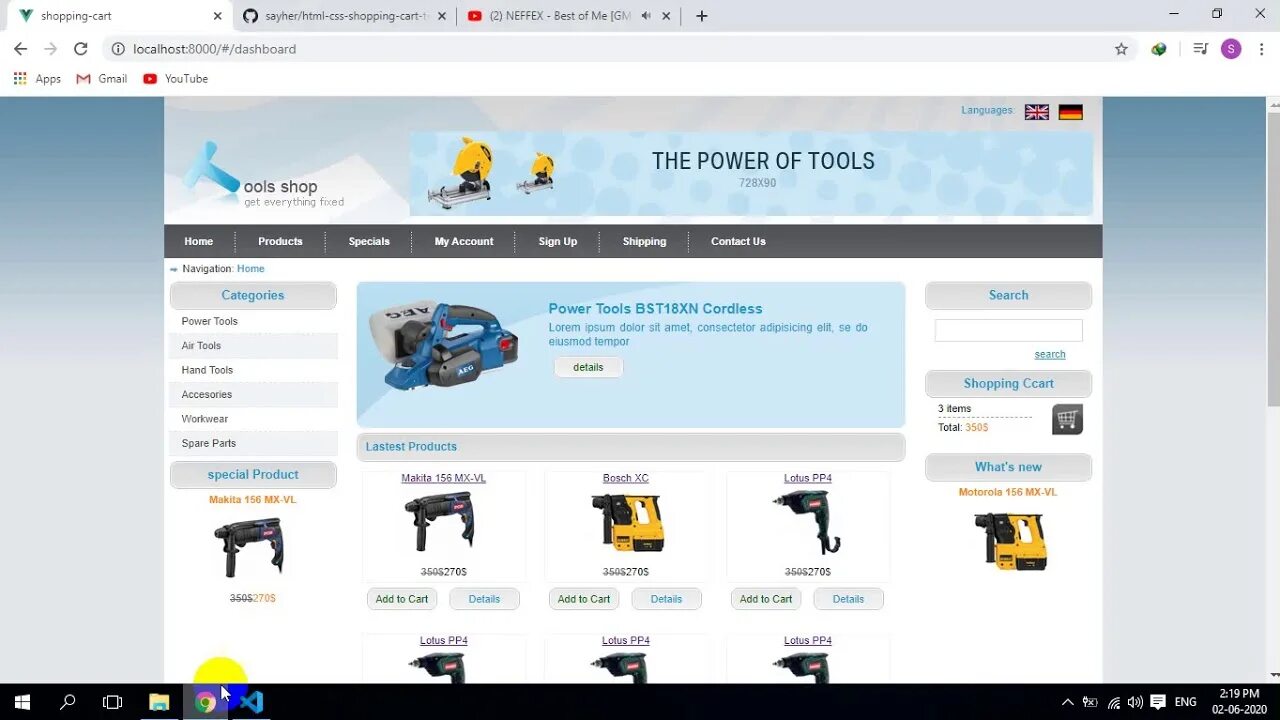1280x720 pixels.
Task: Open the Products menu item
Action: 280,241
